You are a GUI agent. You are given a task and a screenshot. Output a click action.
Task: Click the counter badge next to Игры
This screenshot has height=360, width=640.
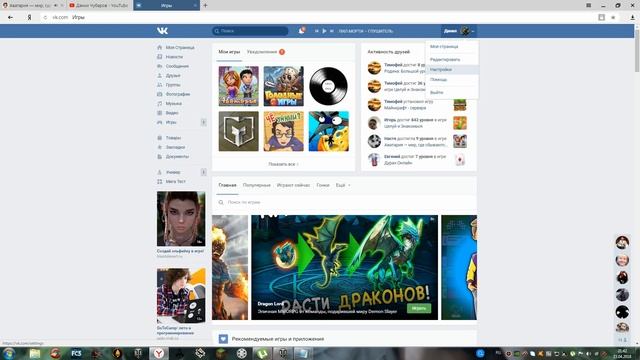coord(203,122)
